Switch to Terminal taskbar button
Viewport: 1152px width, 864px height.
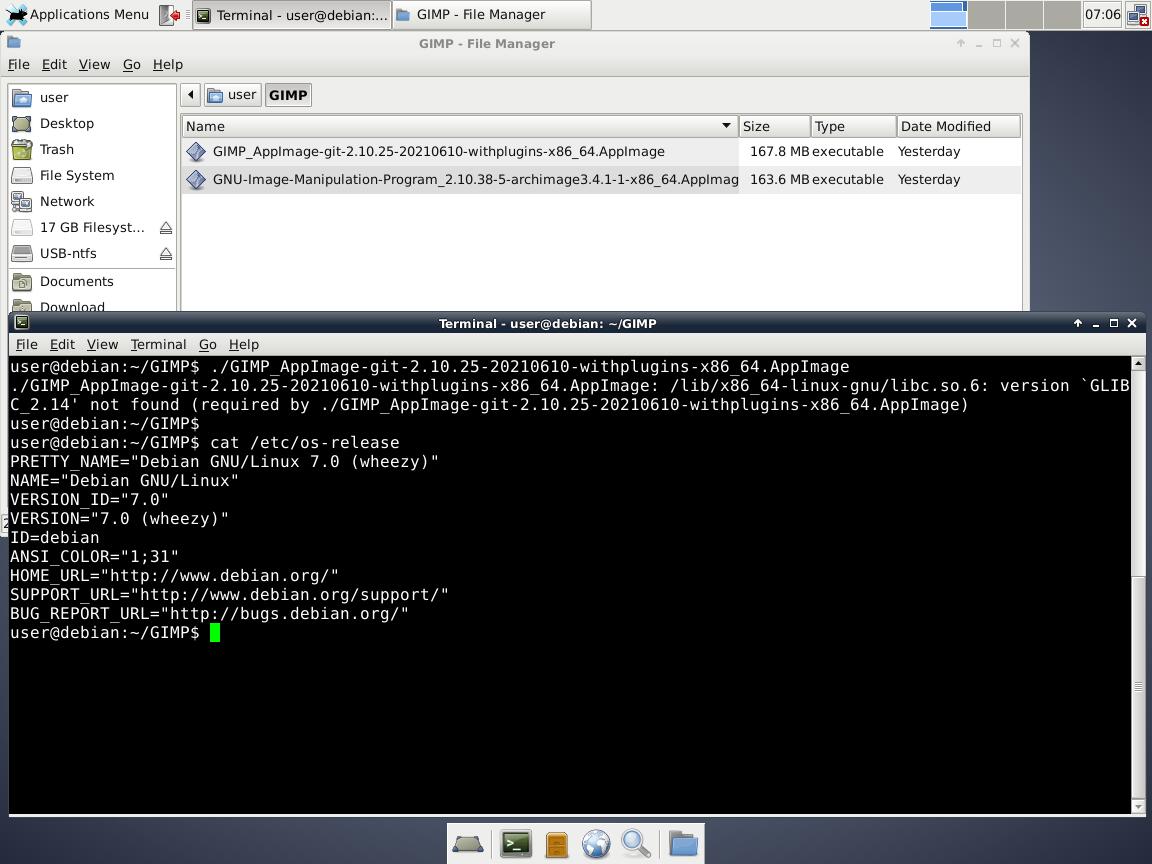[292, 15]
